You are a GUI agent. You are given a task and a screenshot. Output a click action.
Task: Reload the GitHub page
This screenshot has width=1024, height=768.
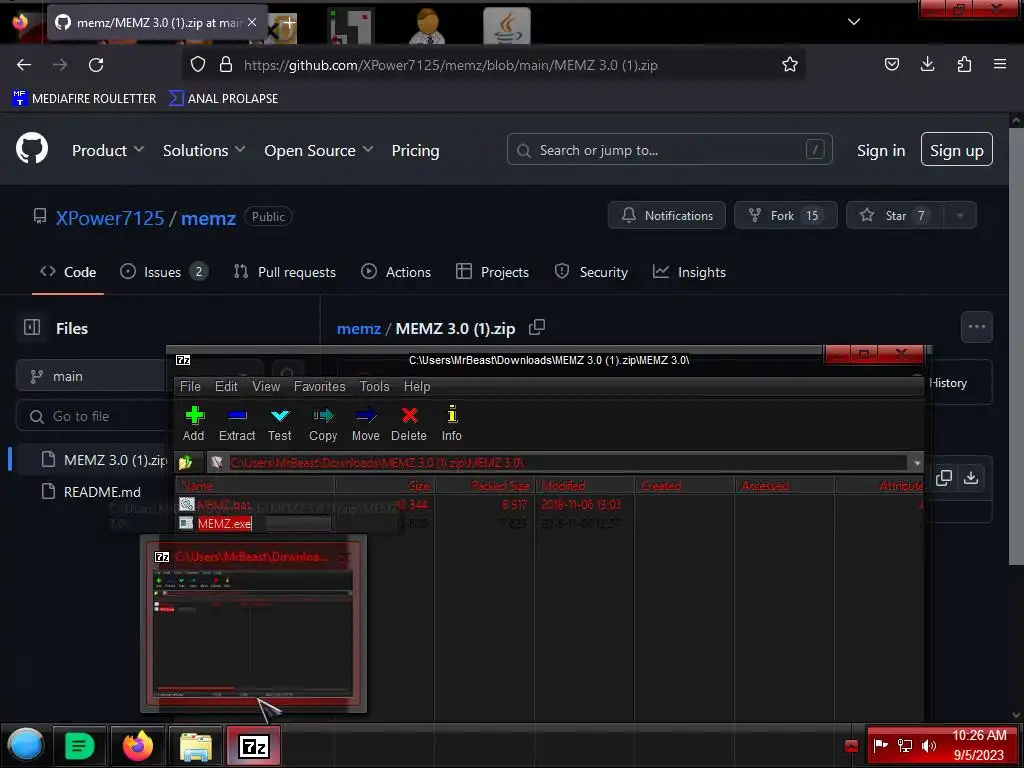[96, 65]
